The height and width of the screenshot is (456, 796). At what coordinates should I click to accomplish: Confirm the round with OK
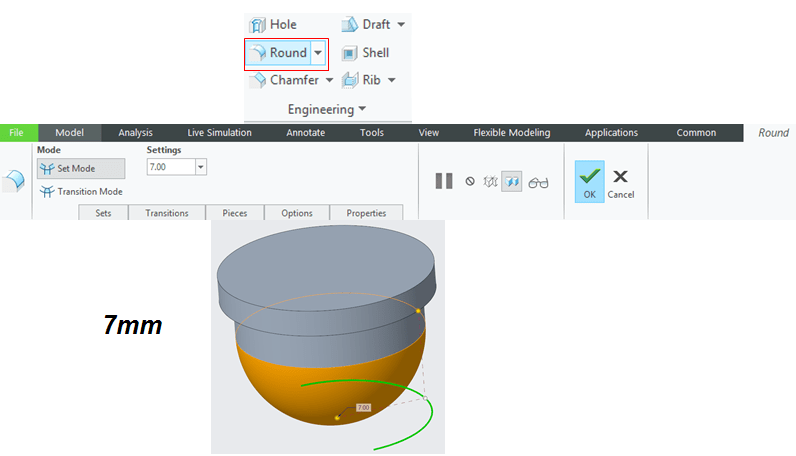point(589,182)
